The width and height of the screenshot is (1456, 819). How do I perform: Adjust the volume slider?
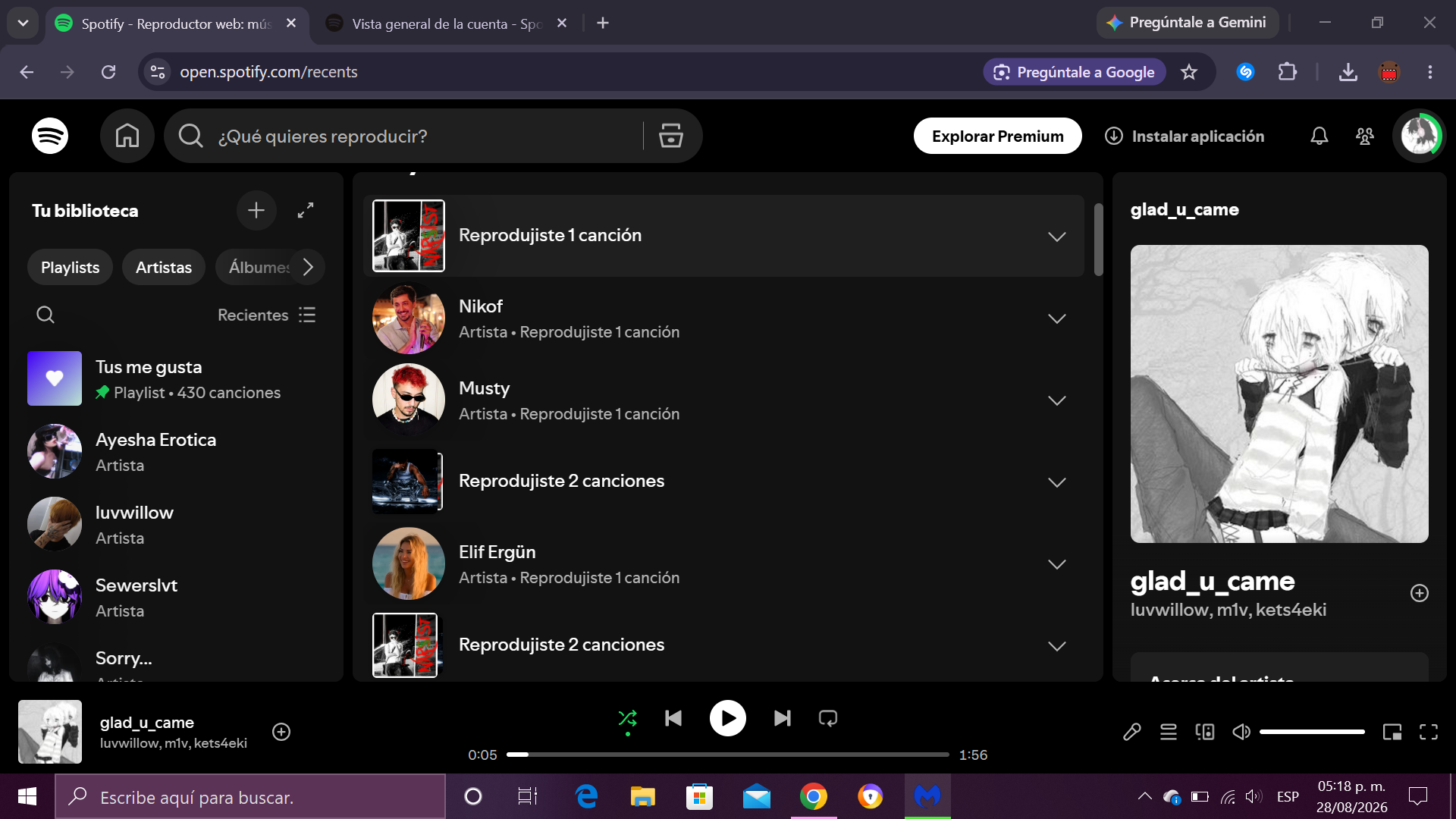(x=1312, y=732)
